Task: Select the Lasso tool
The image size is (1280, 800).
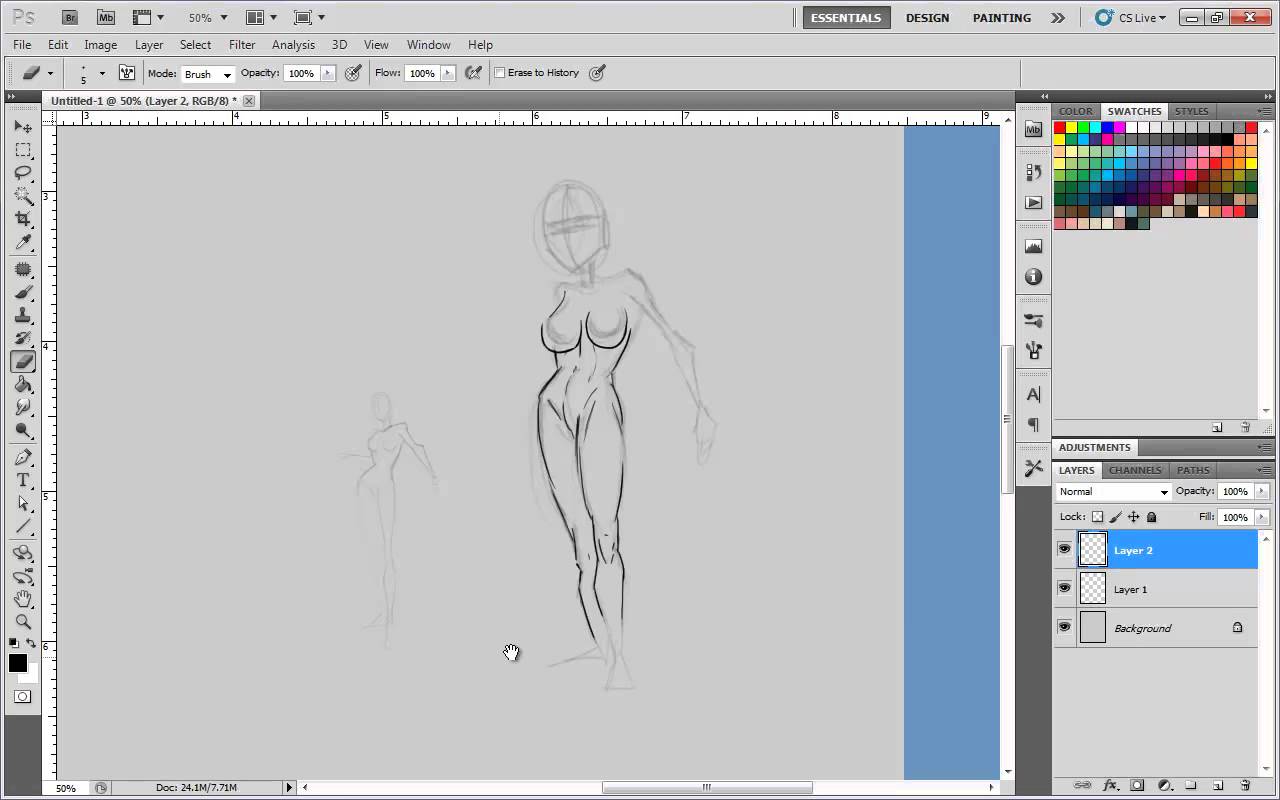Action: click(x=23, y=173)
